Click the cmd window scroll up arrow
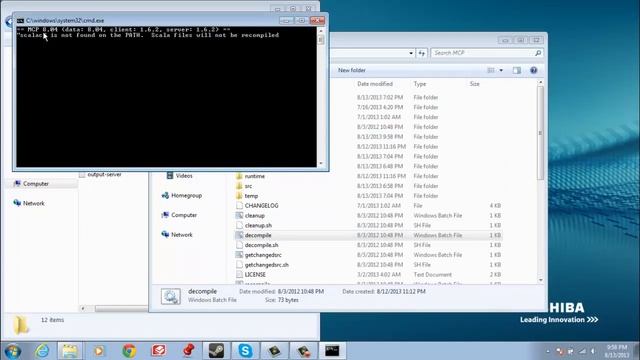The width and height of the screenshot is (640, 360). pyautogui.click(x=321, y=31)
